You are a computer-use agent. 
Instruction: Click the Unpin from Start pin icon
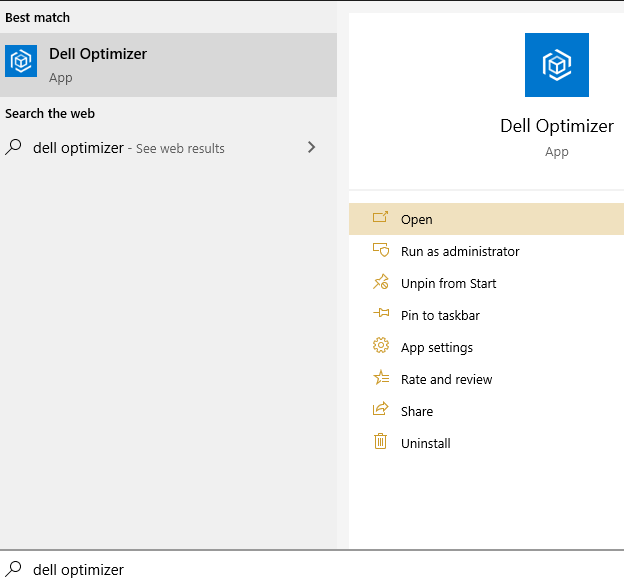380,283
